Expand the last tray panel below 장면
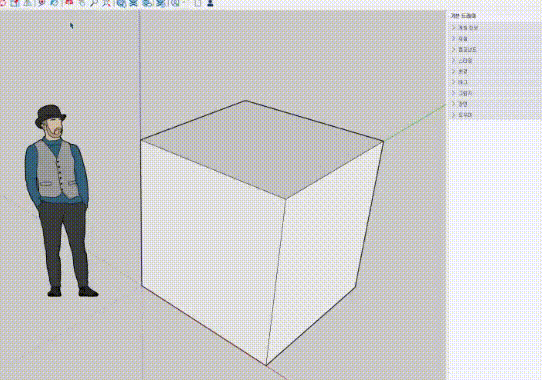542x380 pixels. (x=495, y=115)
